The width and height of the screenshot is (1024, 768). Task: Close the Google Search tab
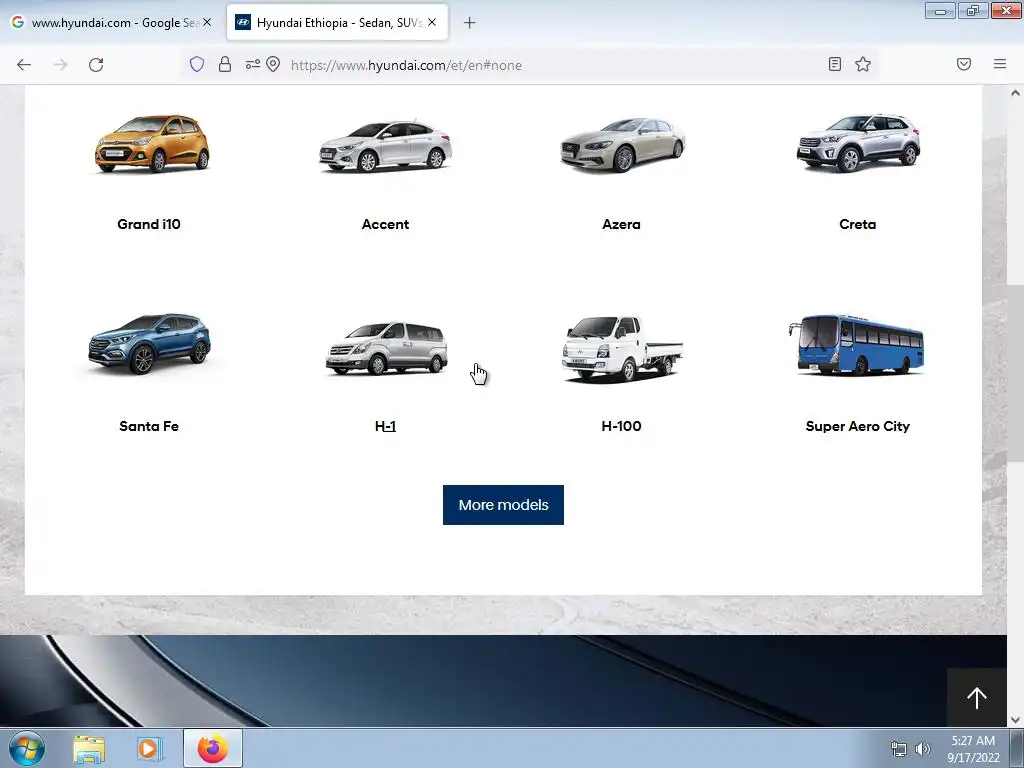coord(207,22)
